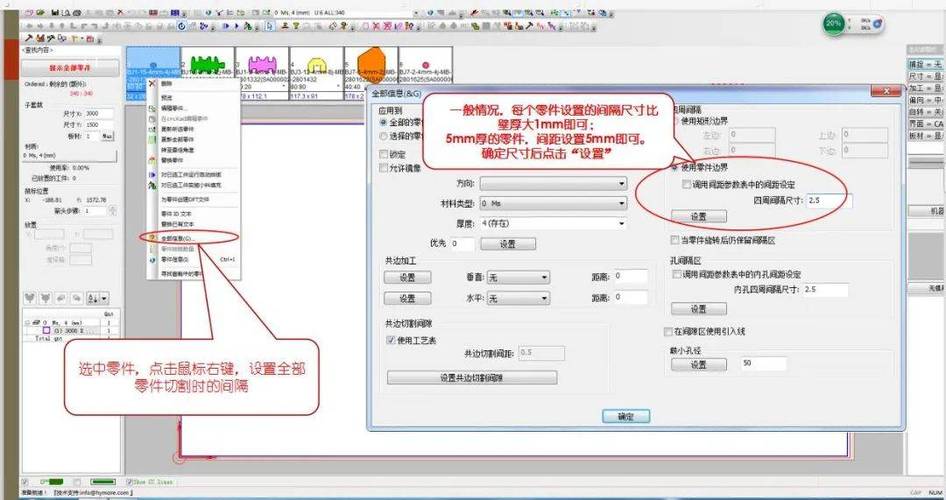Select the orange part thumbnail number 5
Image resolution: width=946 pixels, height=500 pixels.
(370, 62)
